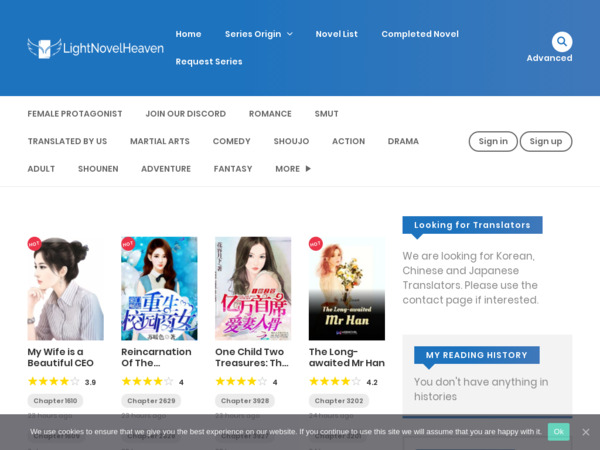Click The Long-awaited Mr Han cover
This screenshot has width=600, height=450.
(347, 289)
